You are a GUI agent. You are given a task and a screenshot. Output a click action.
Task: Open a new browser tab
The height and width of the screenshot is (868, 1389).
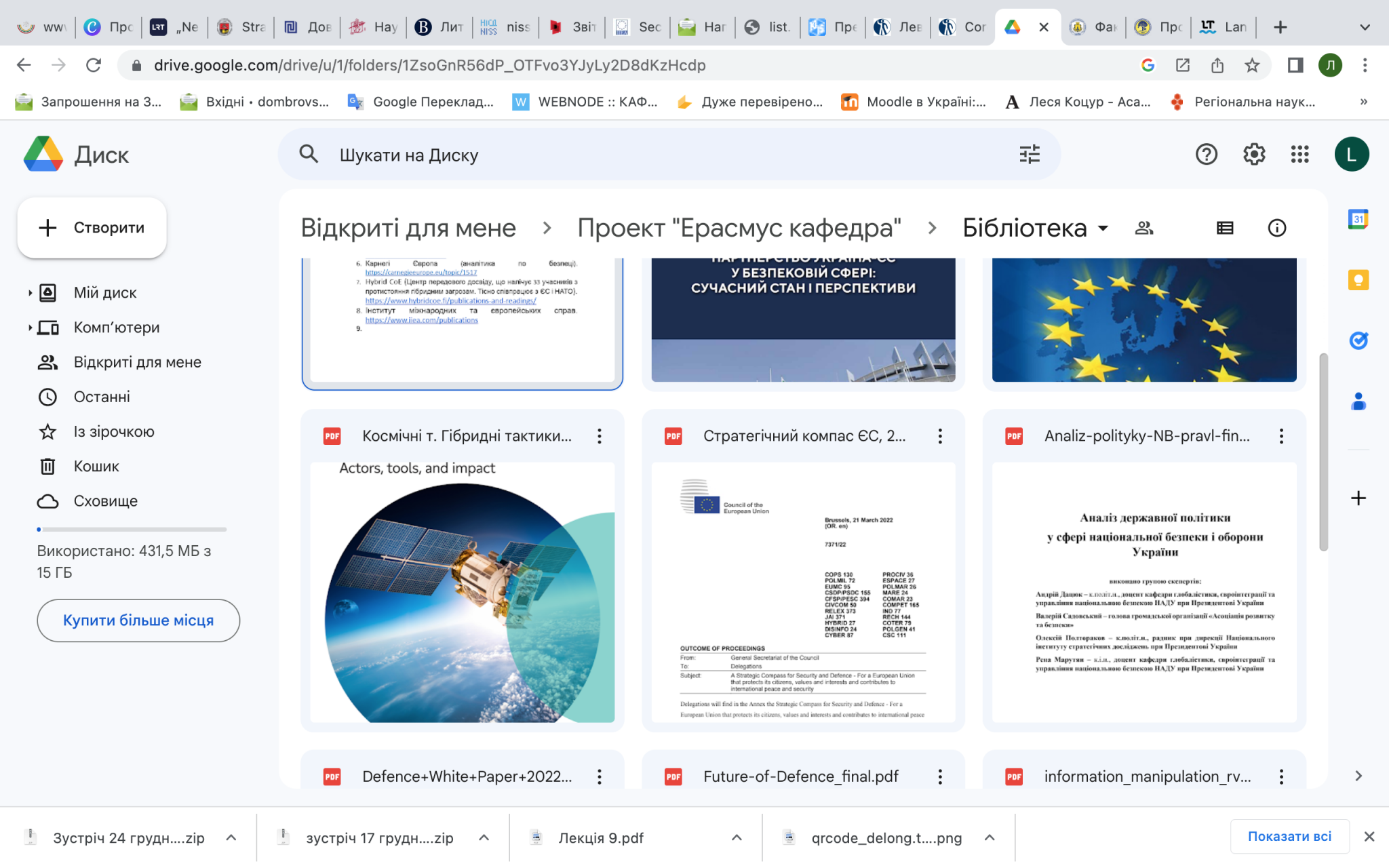(x=1280, y=27)
